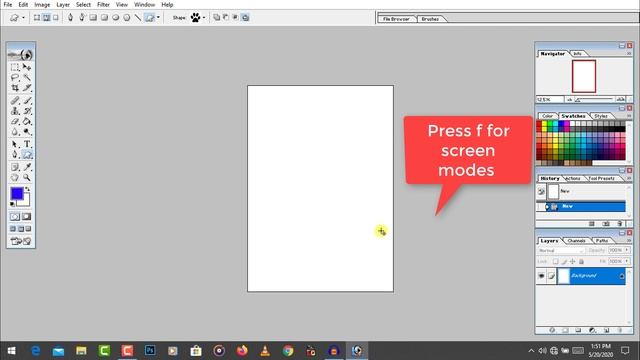
Task: Select the Eyedropper tool
Action: click(27, 167)
